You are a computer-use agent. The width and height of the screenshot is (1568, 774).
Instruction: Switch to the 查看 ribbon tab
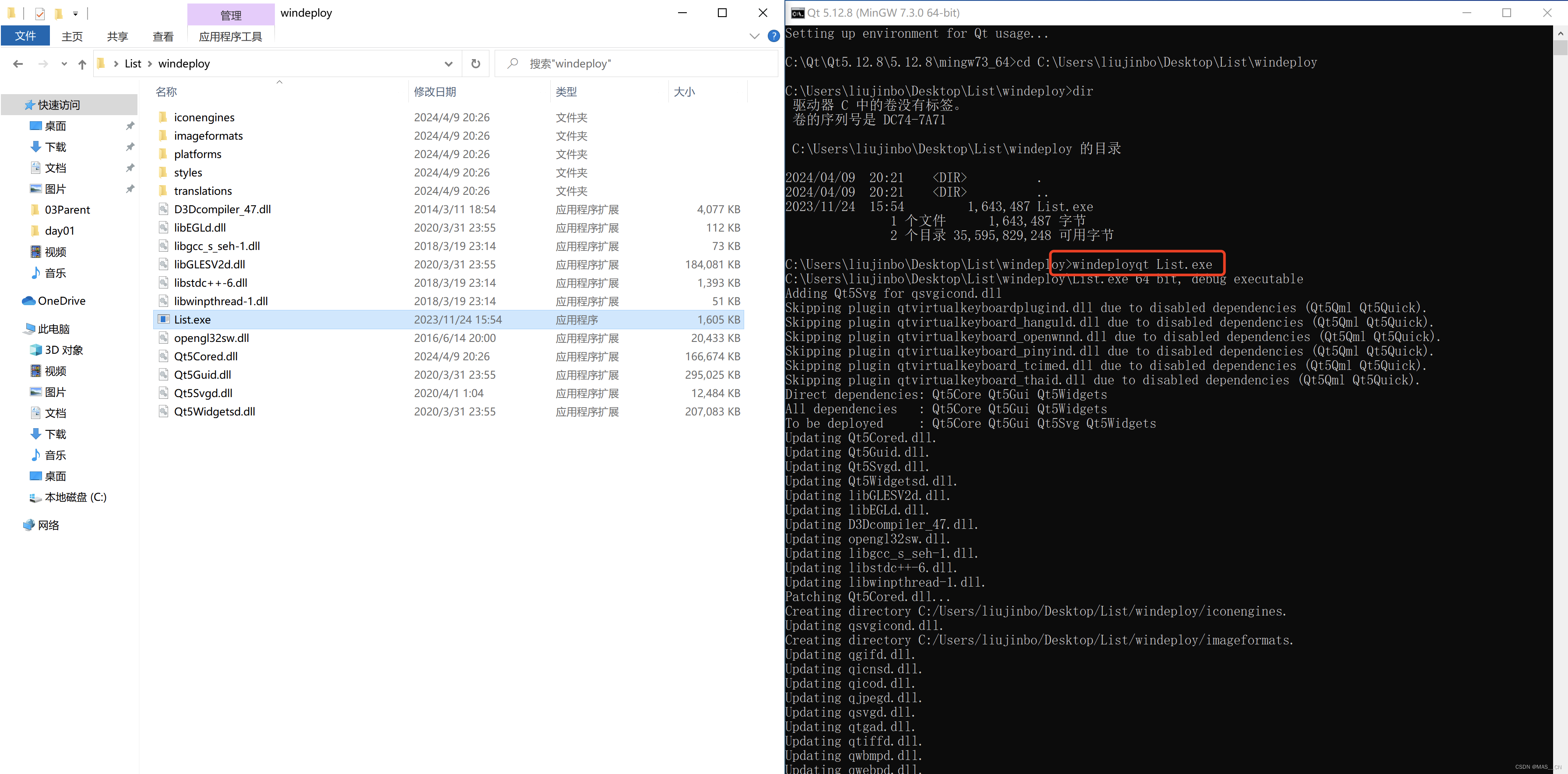tap(162, 36)
